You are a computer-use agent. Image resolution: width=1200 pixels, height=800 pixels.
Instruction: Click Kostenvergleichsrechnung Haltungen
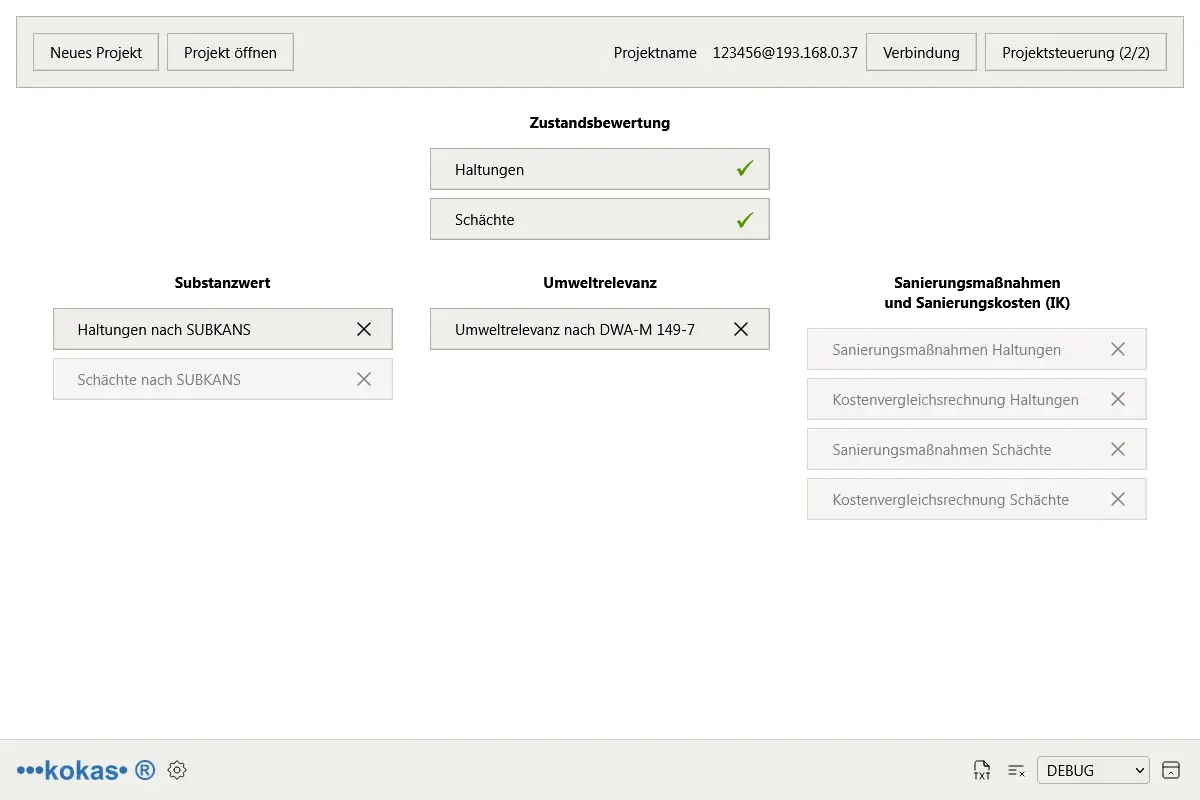(977, 399)
